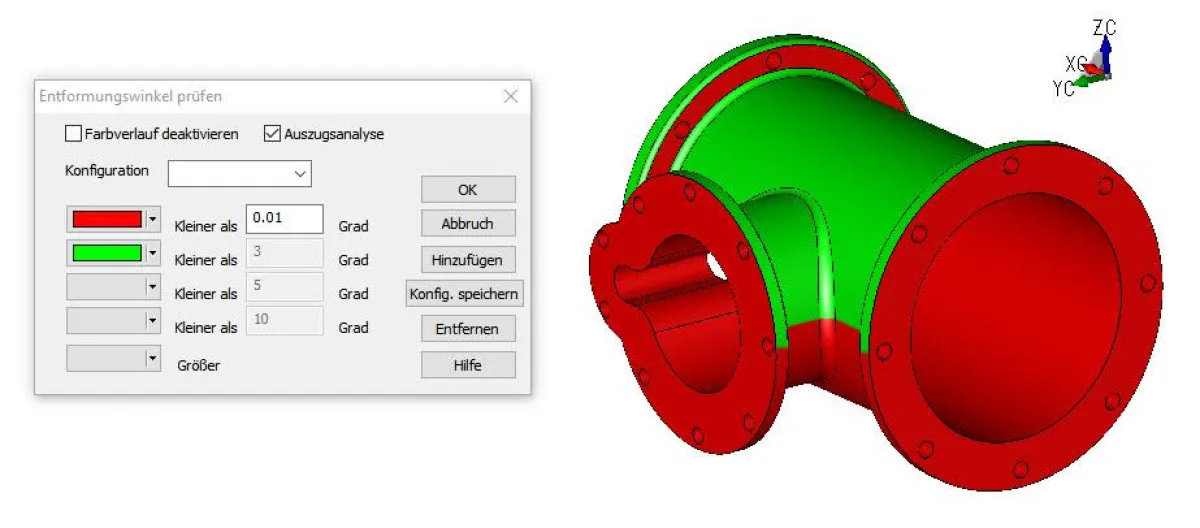The image size is (1200, 528).
Task: Click the Abbruch button
Action: pyautogui.click(x=468, y=223)
